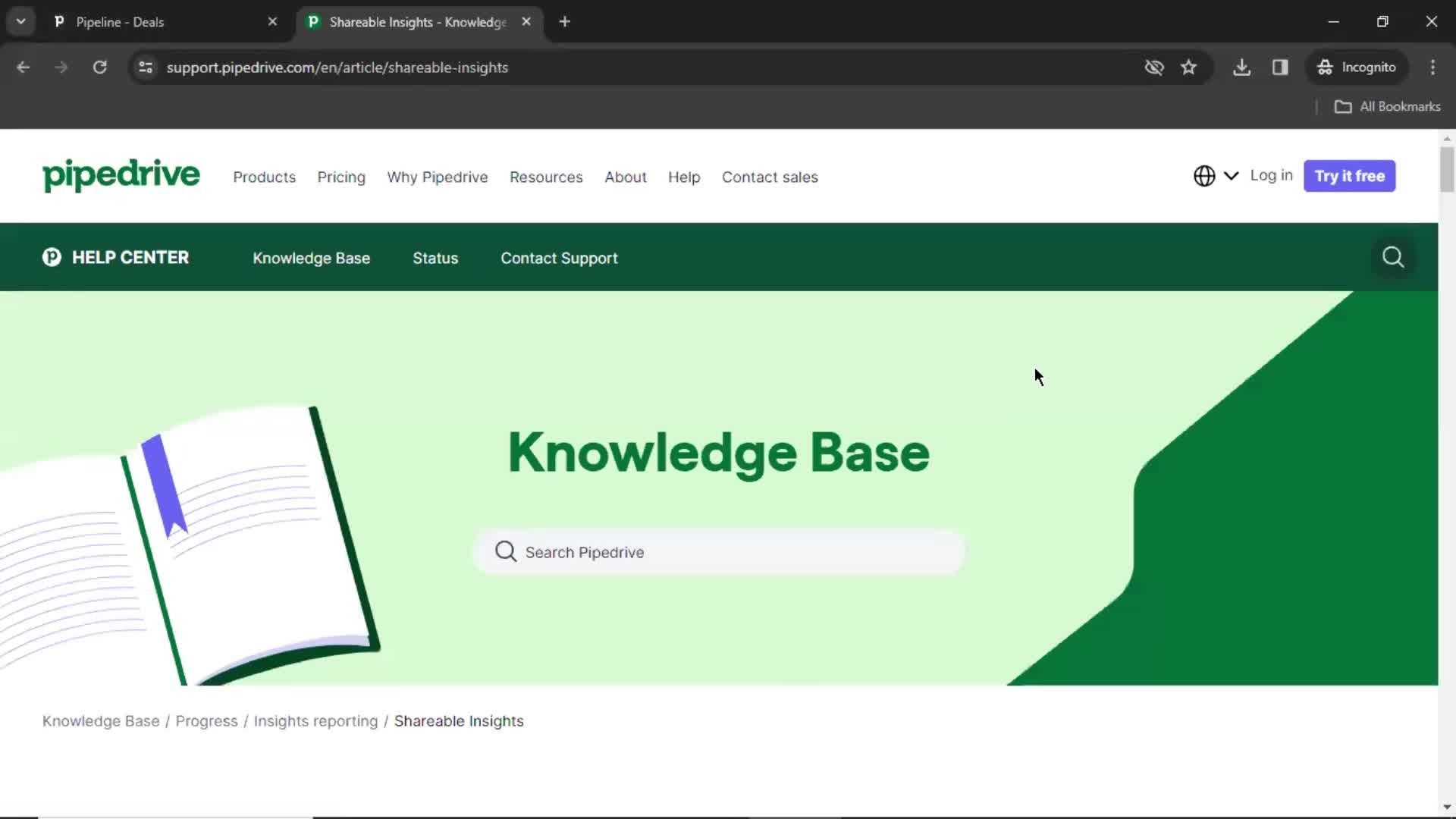1456x819 pixels.
Task: Close the Shareable Insights tab
Action: coord(526,22)
